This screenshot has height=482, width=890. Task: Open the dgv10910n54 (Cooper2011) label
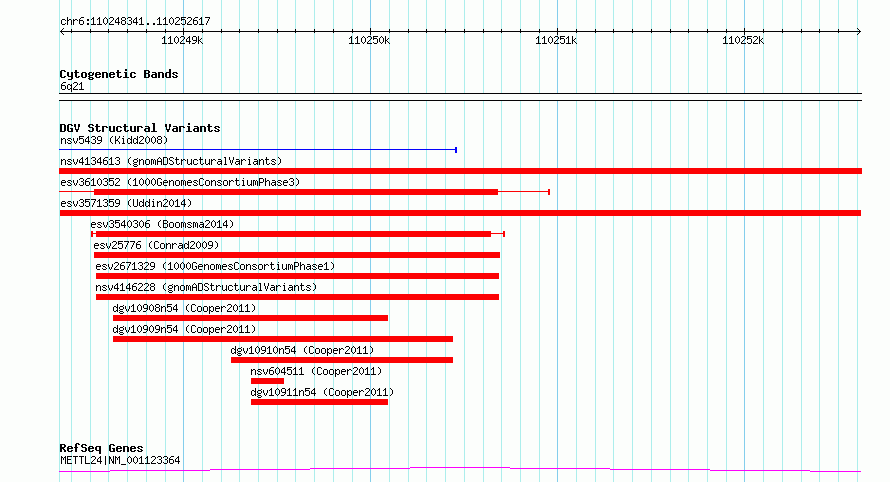[302, 350]
